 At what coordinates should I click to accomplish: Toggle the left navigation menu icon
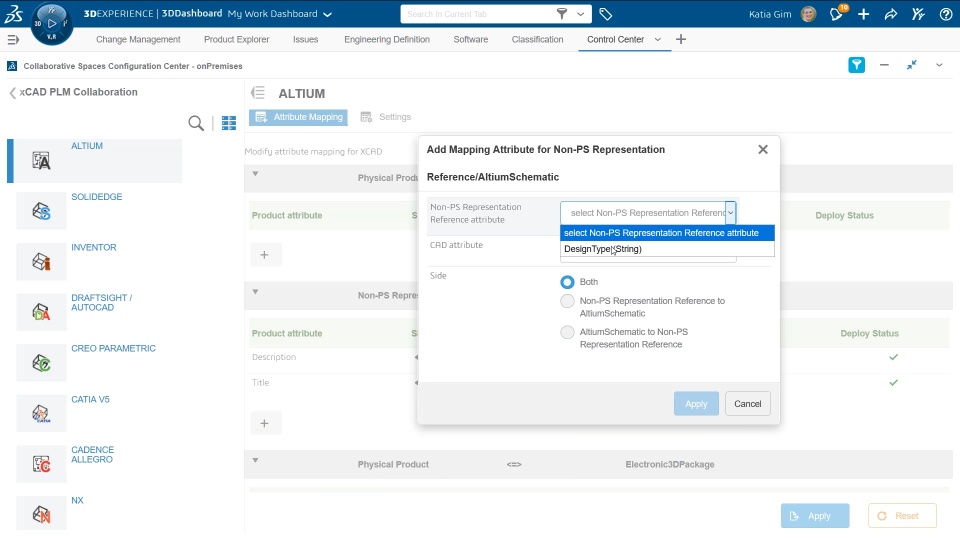pos(13,40)
